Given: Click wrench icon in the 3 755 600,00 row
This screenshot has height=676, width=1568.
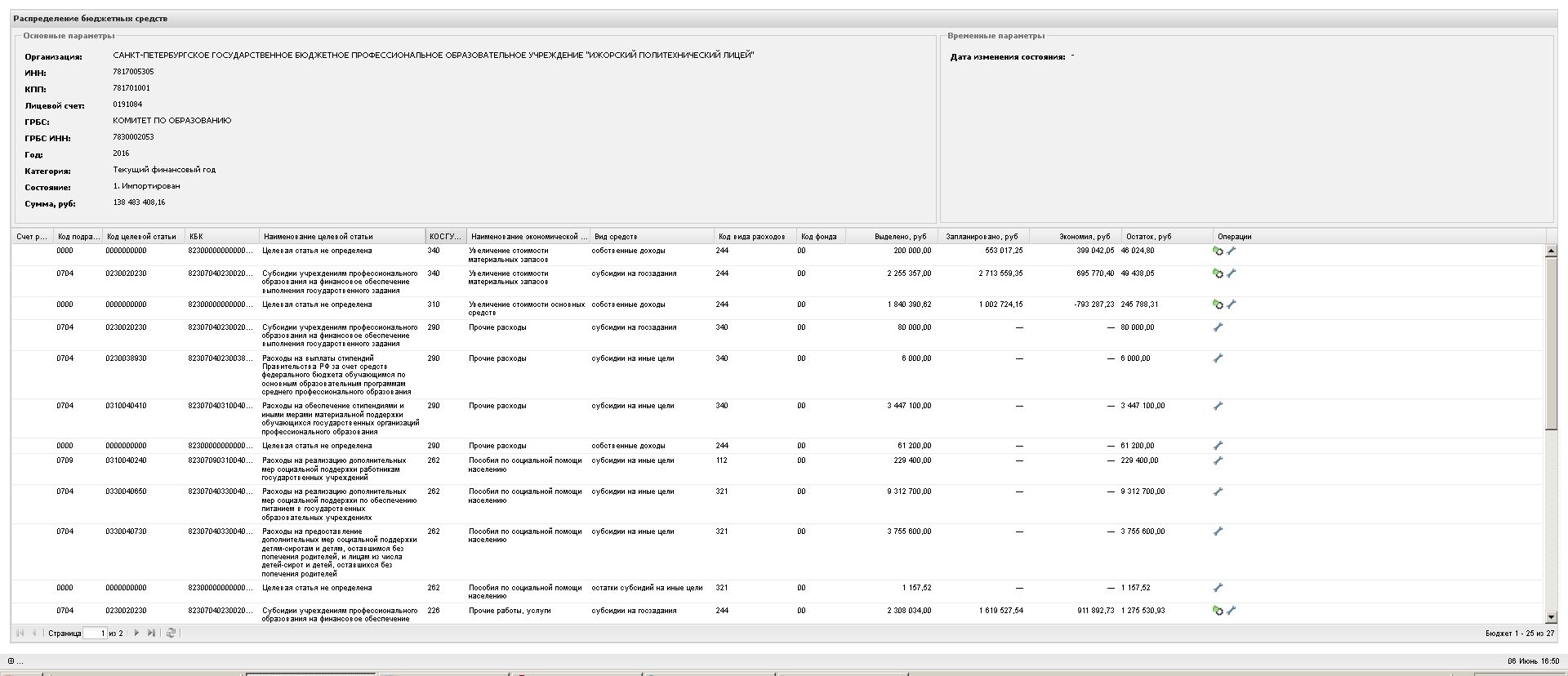Looking at the screenshot, I should click(1218, 531).
